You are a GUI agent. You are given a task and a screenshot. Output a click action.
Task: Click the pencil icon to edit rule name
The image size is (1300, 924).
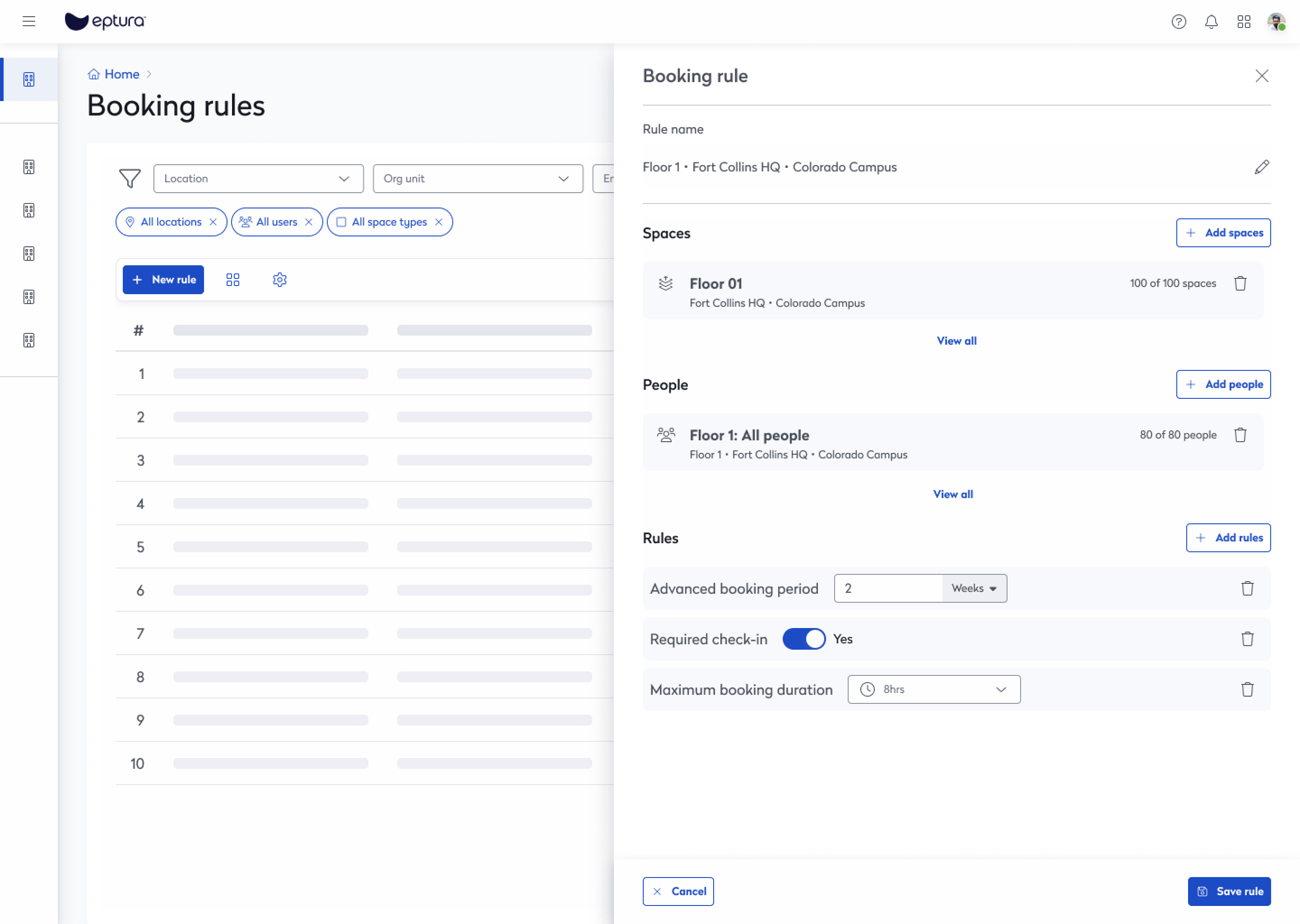(x=1261, y=166)
